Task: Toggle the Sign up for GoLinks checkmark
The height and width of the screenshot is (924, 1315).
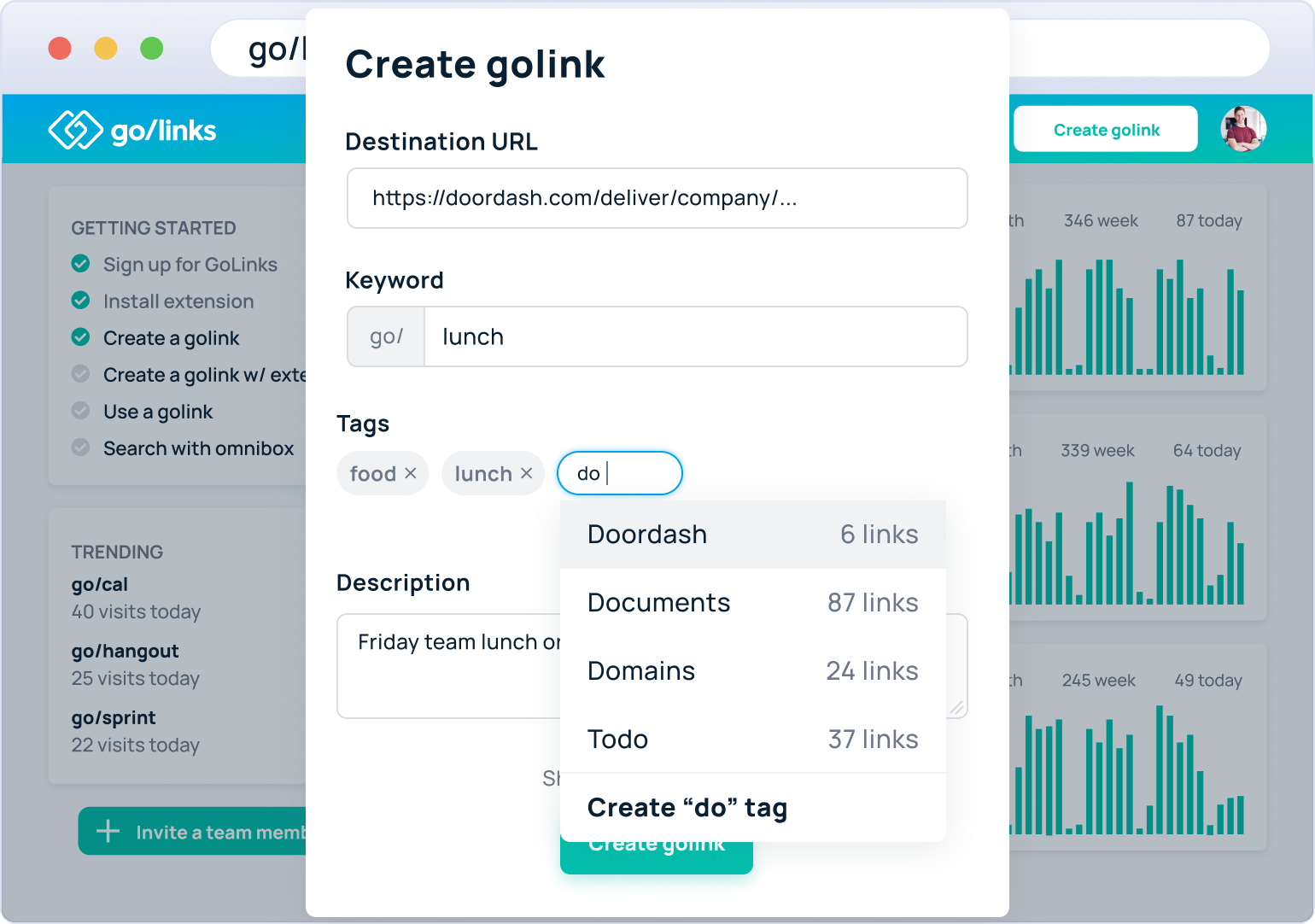Action: [x=81, y=264]
